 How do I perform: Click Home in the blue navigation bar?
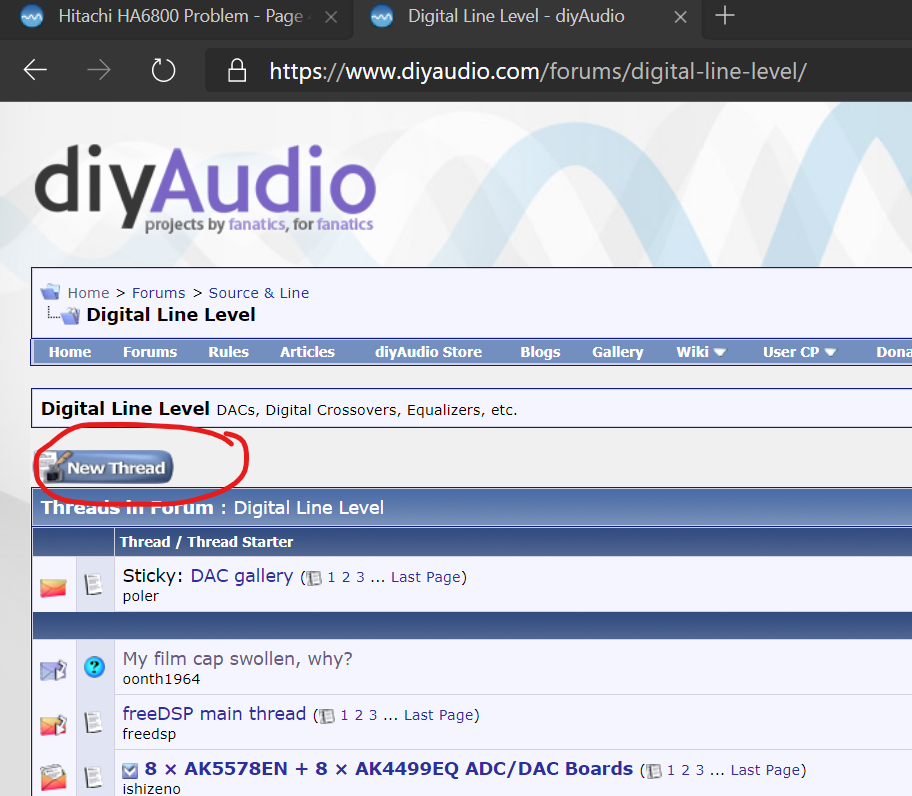pos(70,352)
